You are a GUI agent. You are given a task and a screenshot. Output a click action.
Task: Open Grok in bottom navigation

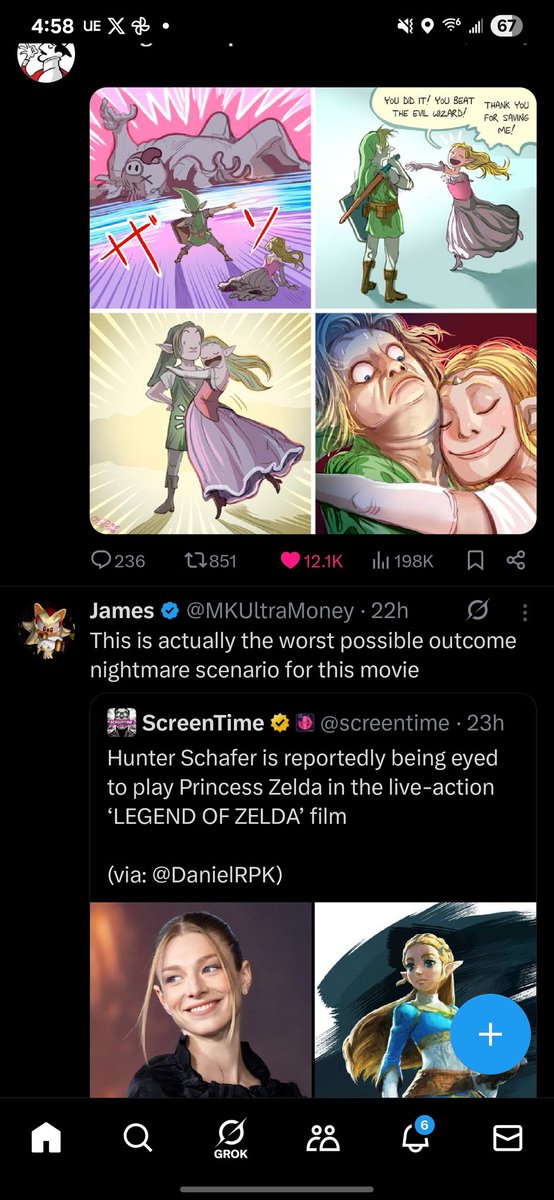point(230,1138)
